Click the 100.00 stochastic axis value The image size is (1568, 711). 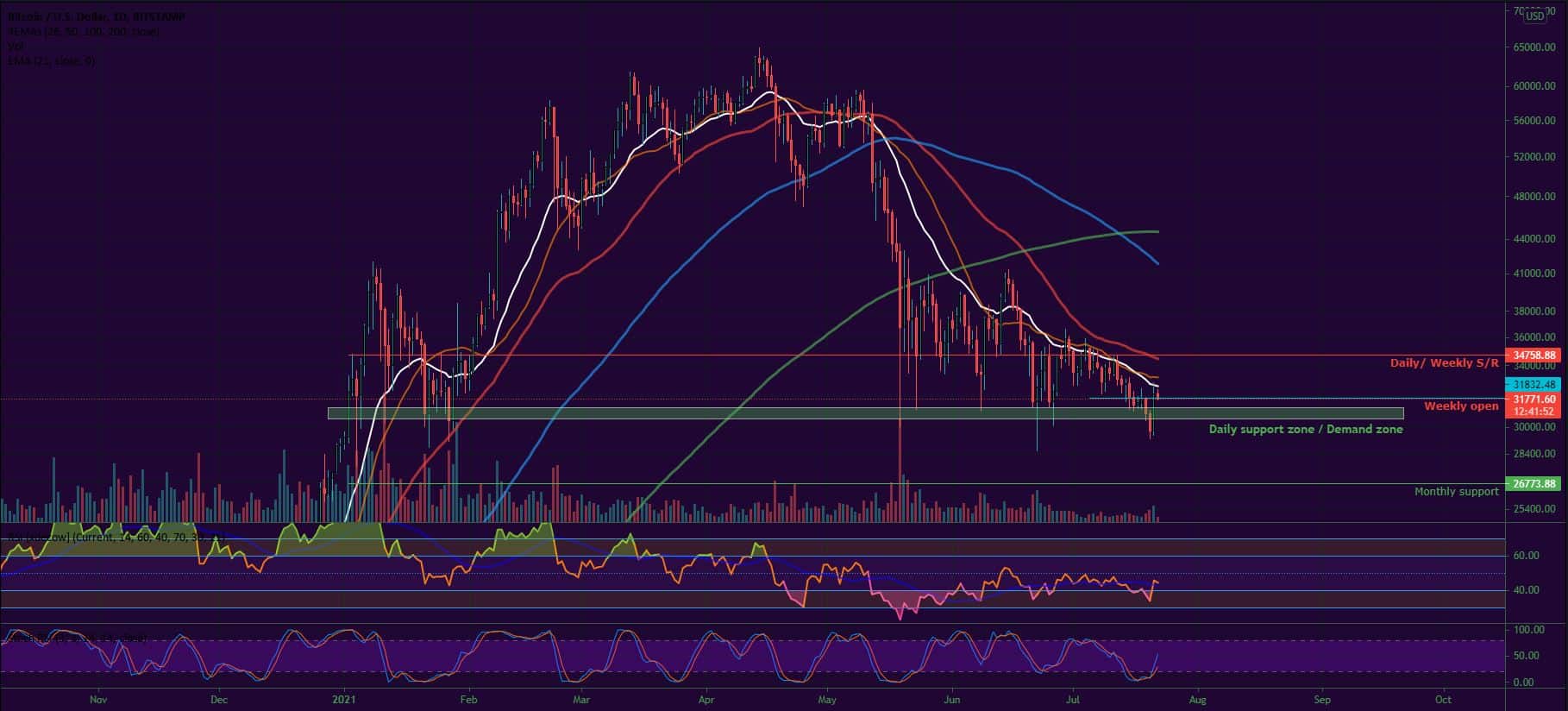pyautogui.click(x=1529, y=631)
